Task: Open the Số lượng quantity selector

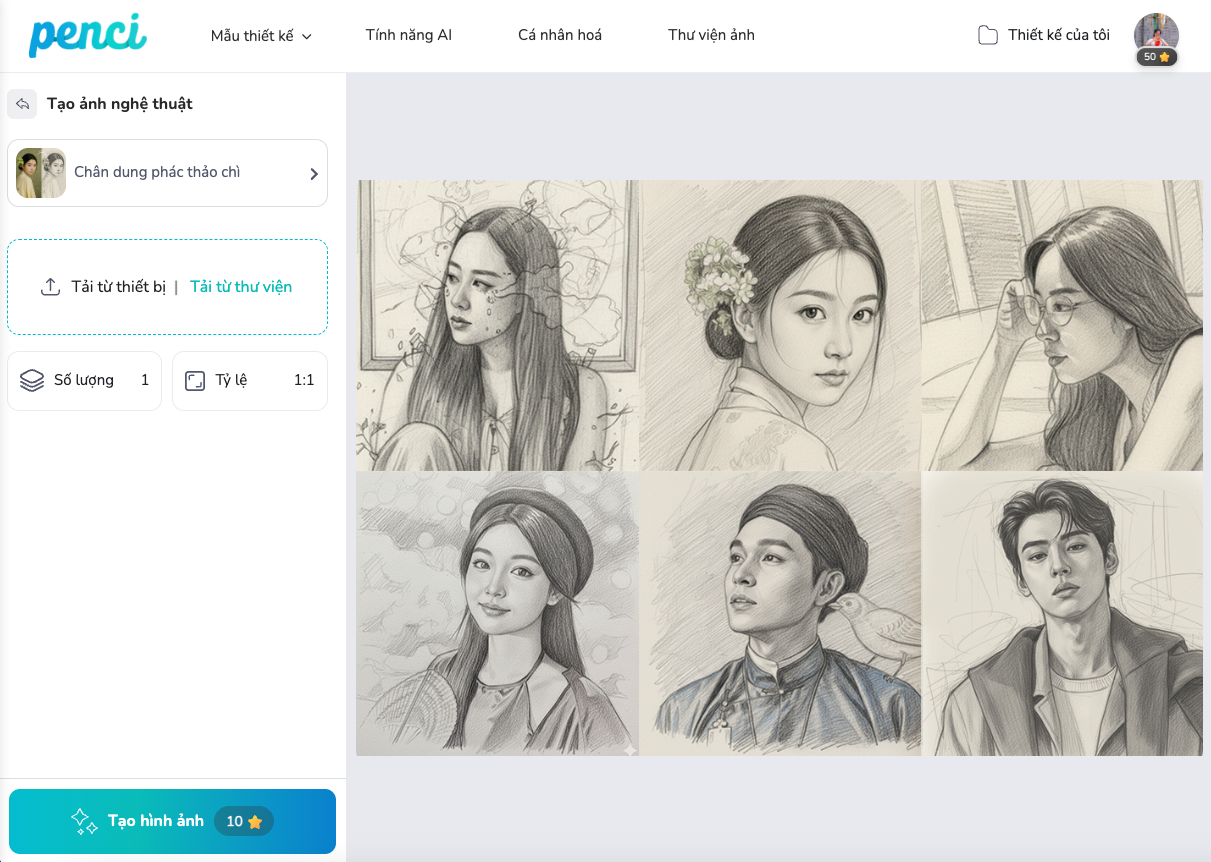Action: coord(85,381)
